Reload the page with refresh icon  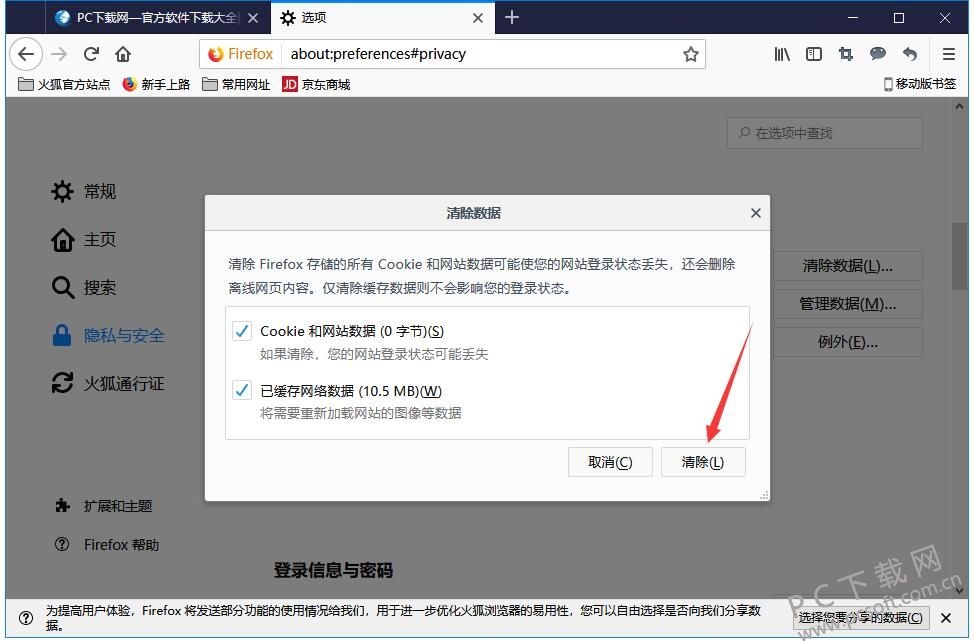click(91, 54)
